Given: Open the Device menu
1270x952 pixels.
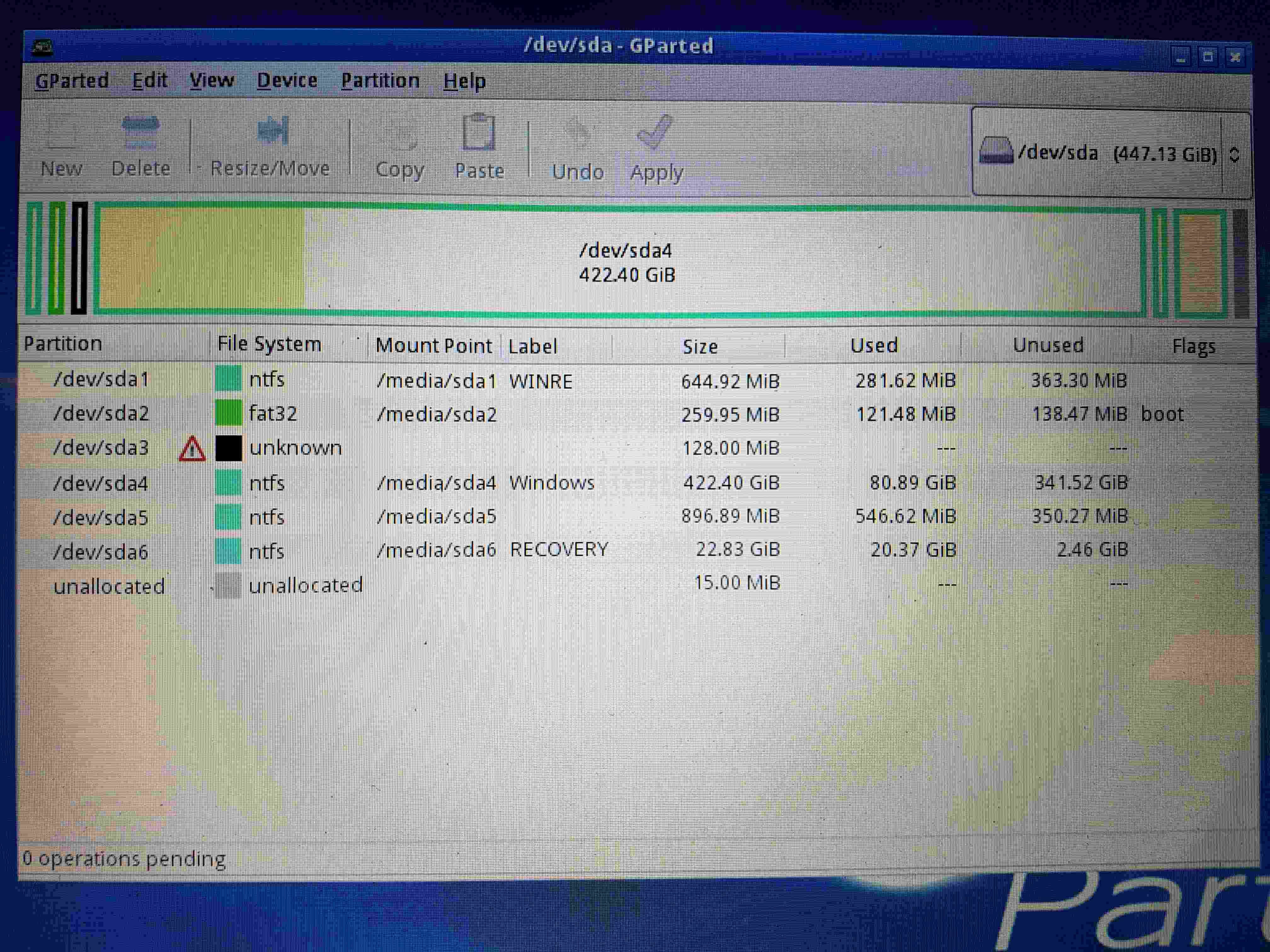Looking at the screenshot, I should (x=287, y=81).
